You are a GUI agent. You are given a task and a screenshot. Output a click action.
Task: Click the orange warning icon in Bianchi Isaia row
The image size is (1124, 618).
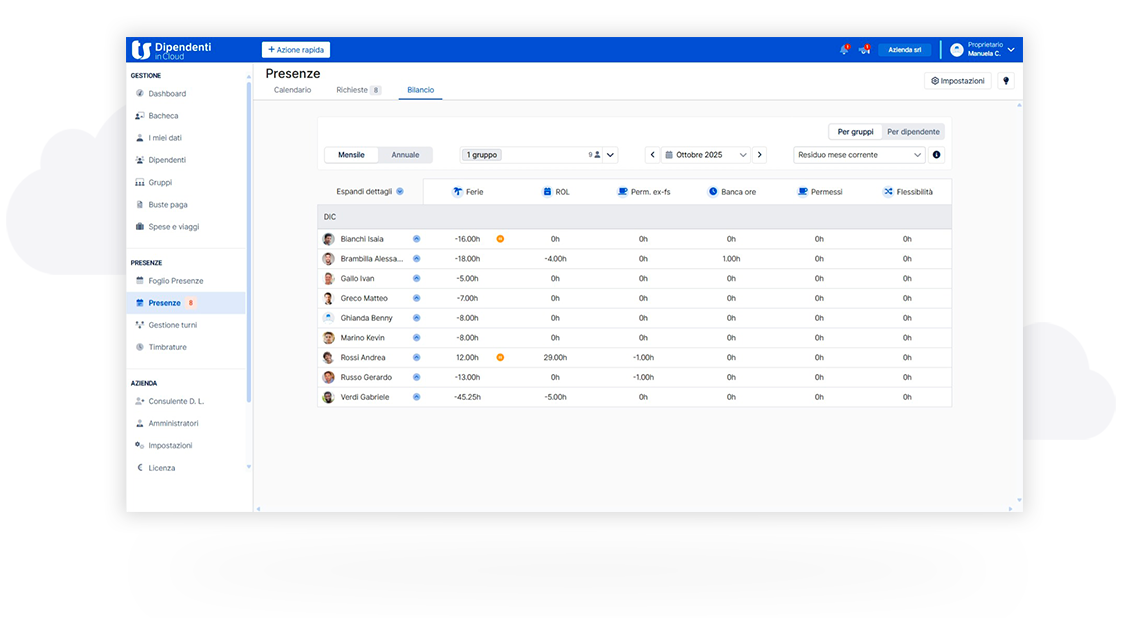[x=500, y=239]
